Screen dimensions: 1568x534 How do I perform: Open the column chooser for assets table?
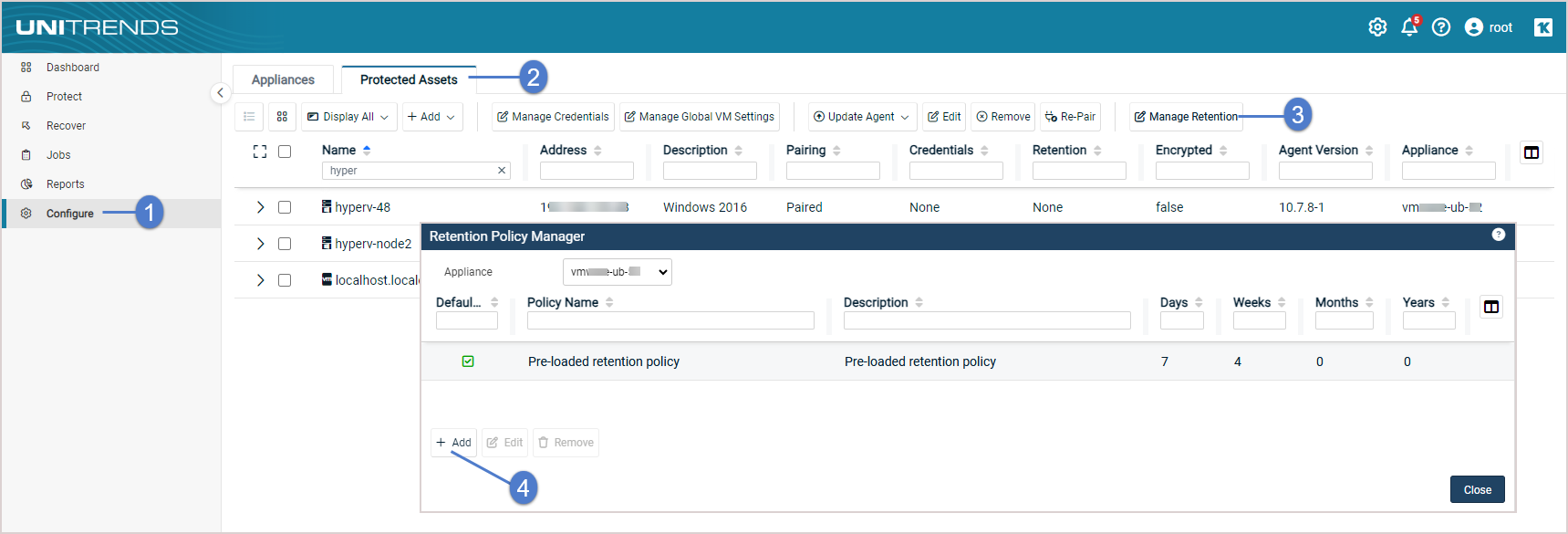point(1532,152)
